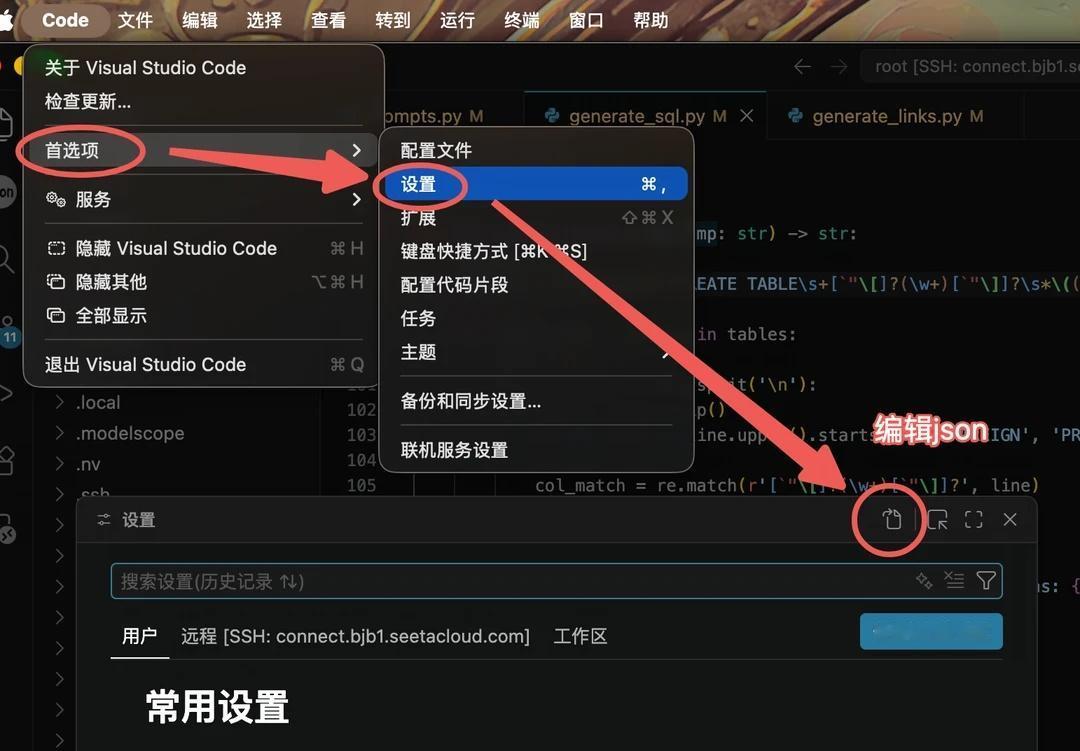Click the icon beside 隐藏其他

click(56, 282)
